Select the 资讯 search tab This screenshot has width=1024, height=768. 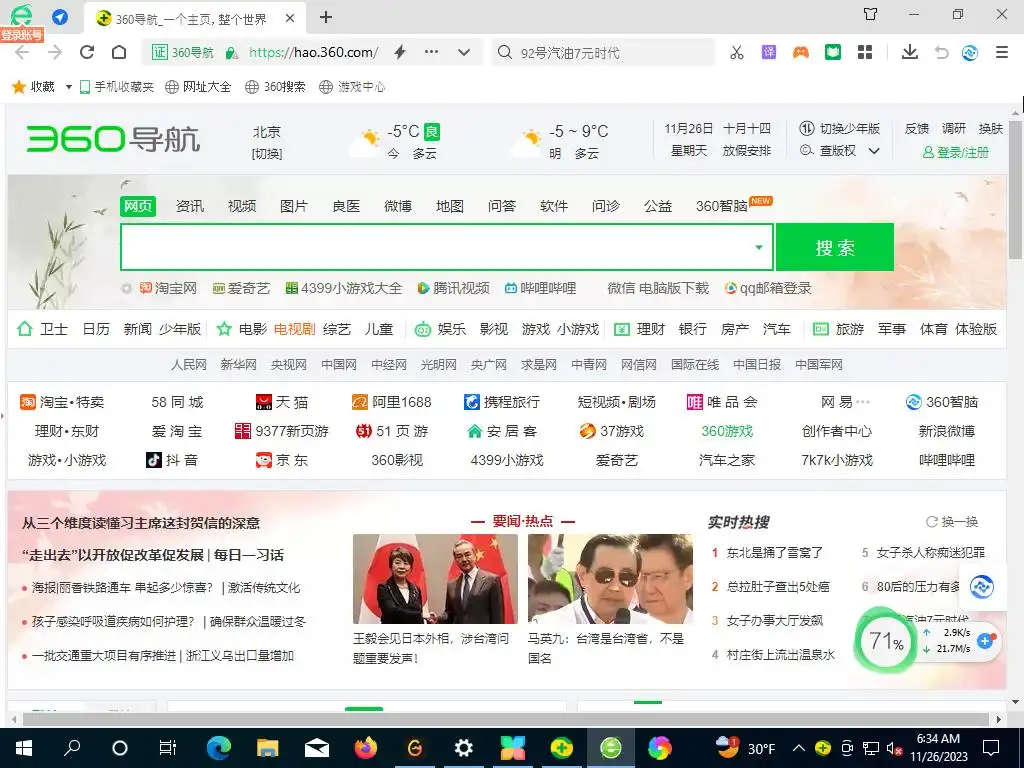click(190, 206)
